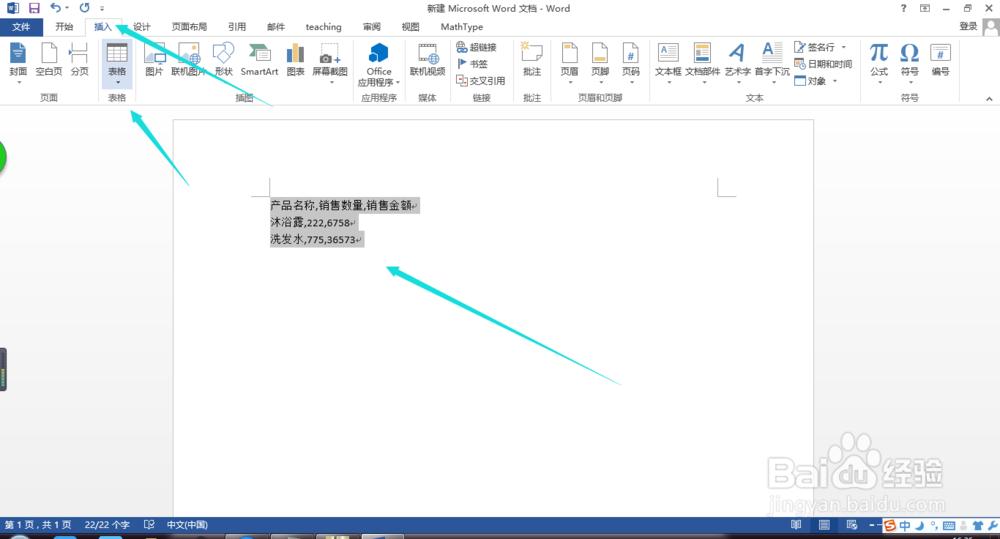The image size is (1000, 539).
Task: Switch to Web Layout view
Action: (x=852, y=524)
